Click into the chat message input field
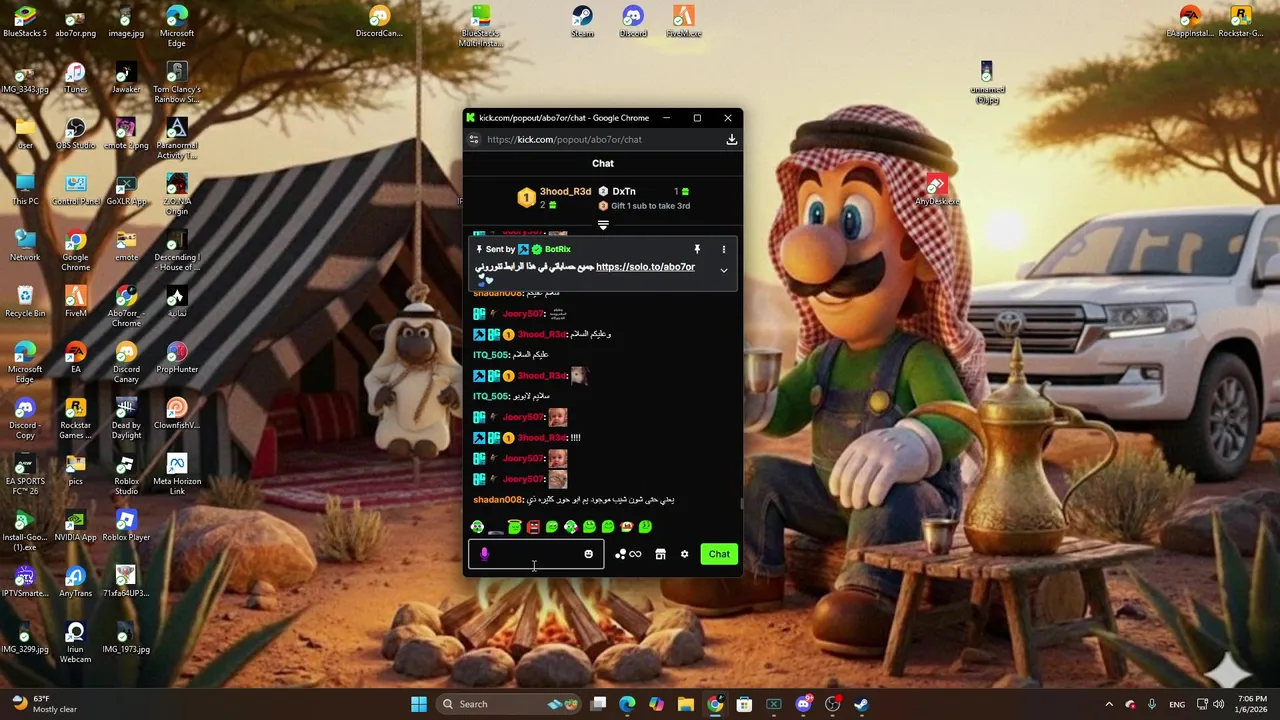1280x720 pixels. tap(536, 554)
